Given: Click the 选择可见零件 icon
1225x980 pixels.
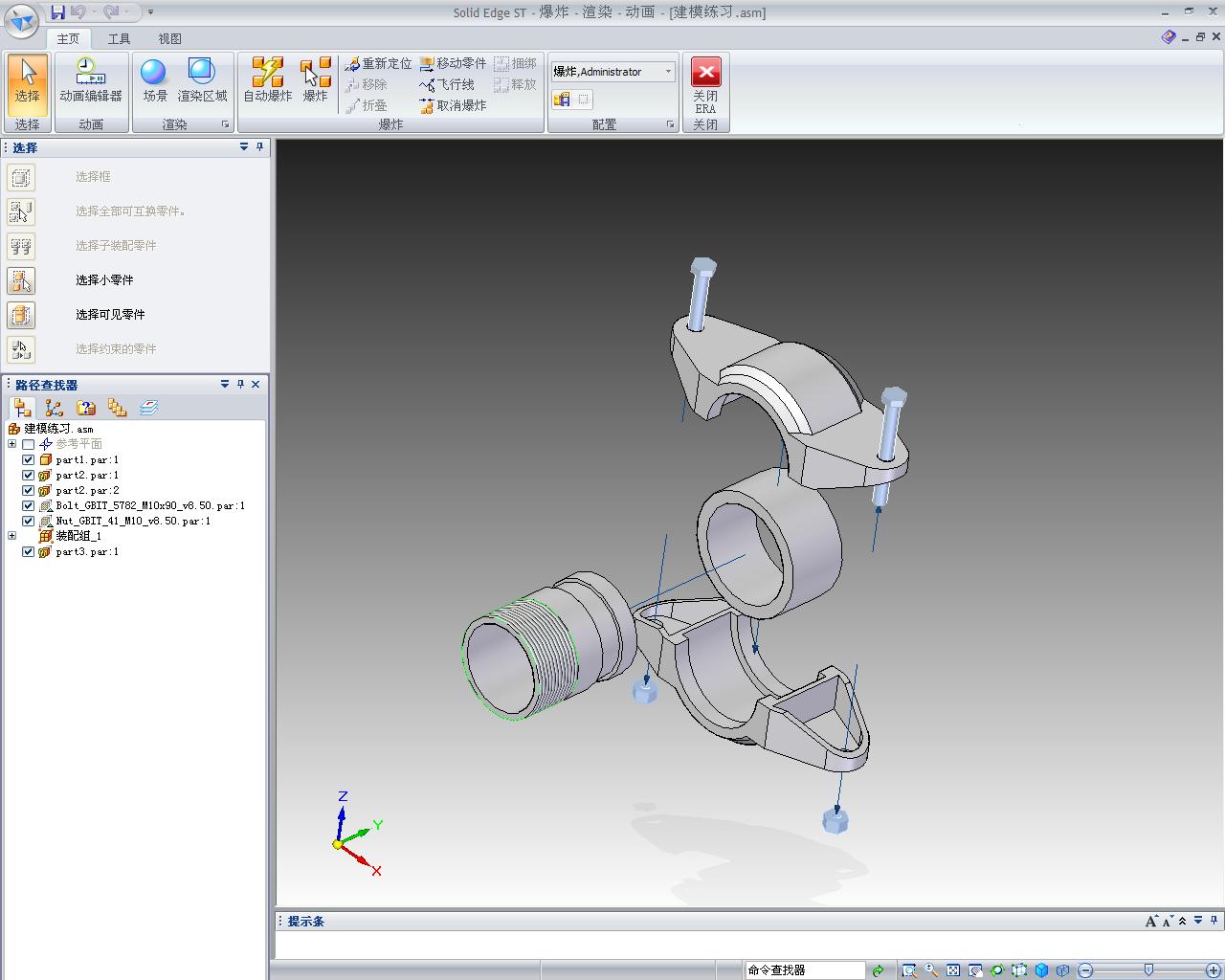Looking at the screenshot, I should 21,315.
